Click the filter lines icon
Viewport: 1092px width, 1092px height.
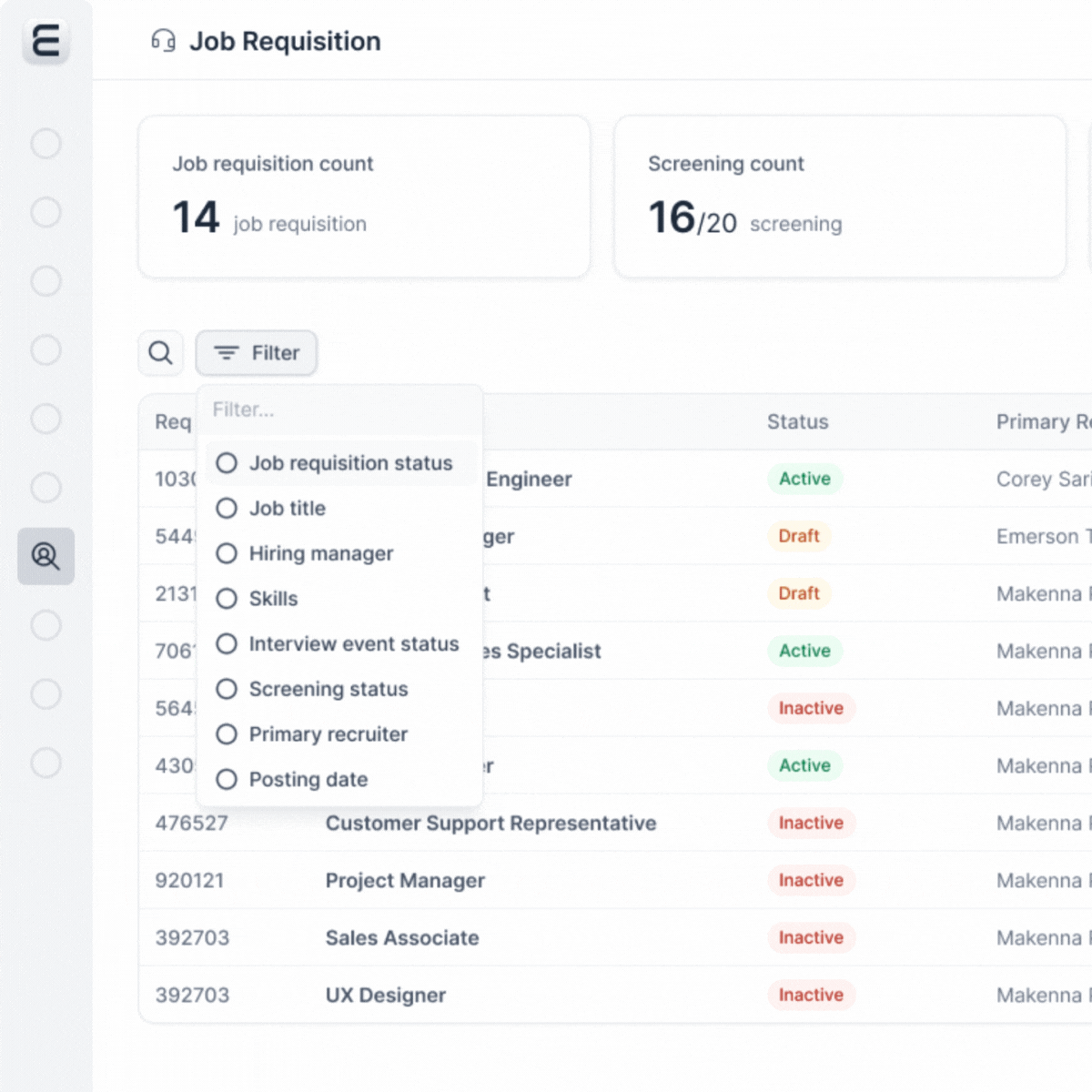point(226,353)
